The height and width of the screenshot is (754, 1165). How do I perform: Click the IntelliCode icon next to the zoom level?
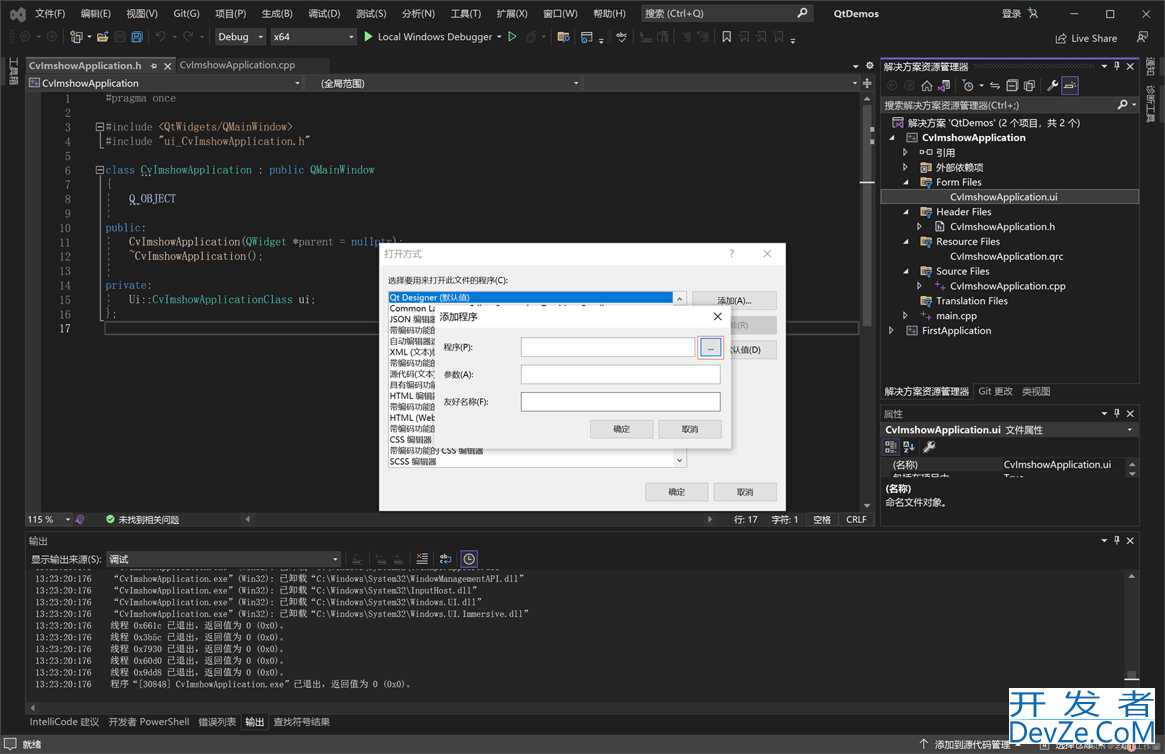point(80,519)
